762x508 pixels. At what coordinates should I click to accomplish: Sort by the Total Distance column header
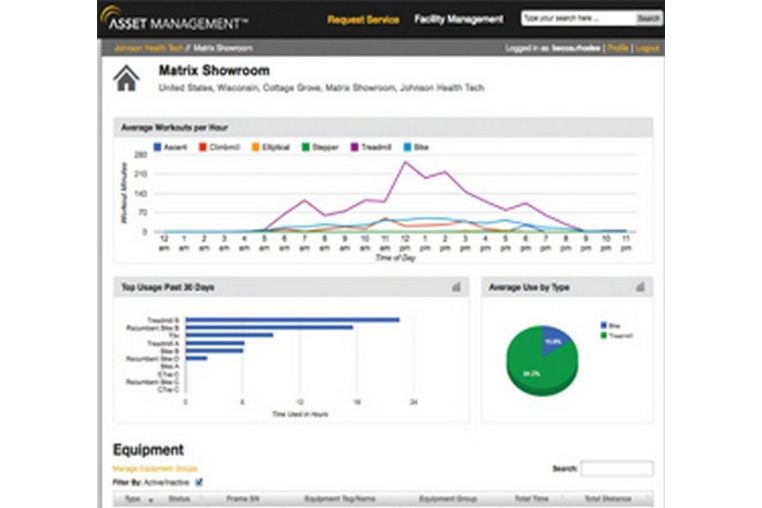[x=607, y=499]
